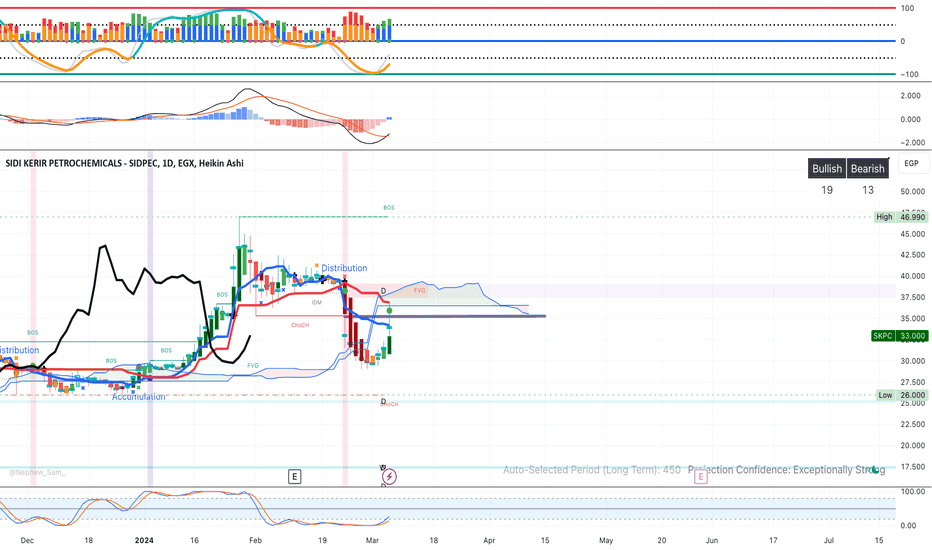Click the 50.000 price scale value
Viewport: 932px width, 550px height.
tap(913, 191)
